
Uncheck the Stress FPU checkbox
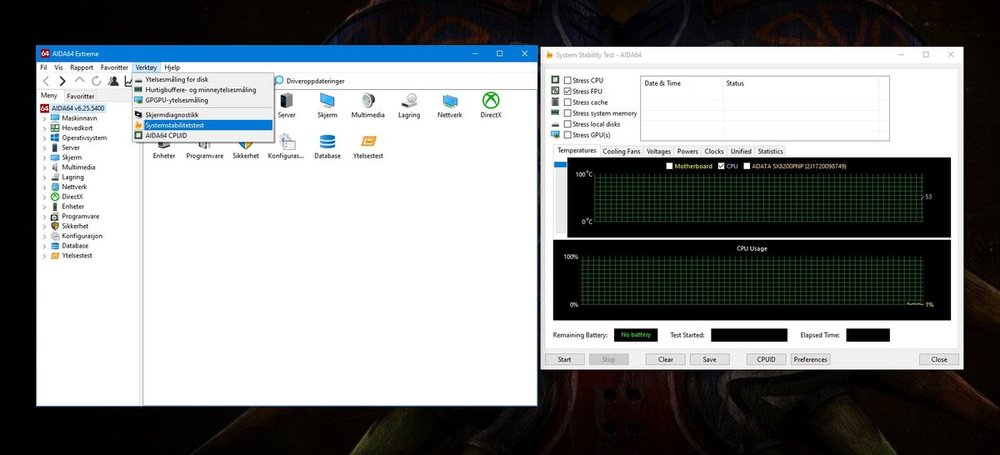pyautogui.click(x=568, y=91)
